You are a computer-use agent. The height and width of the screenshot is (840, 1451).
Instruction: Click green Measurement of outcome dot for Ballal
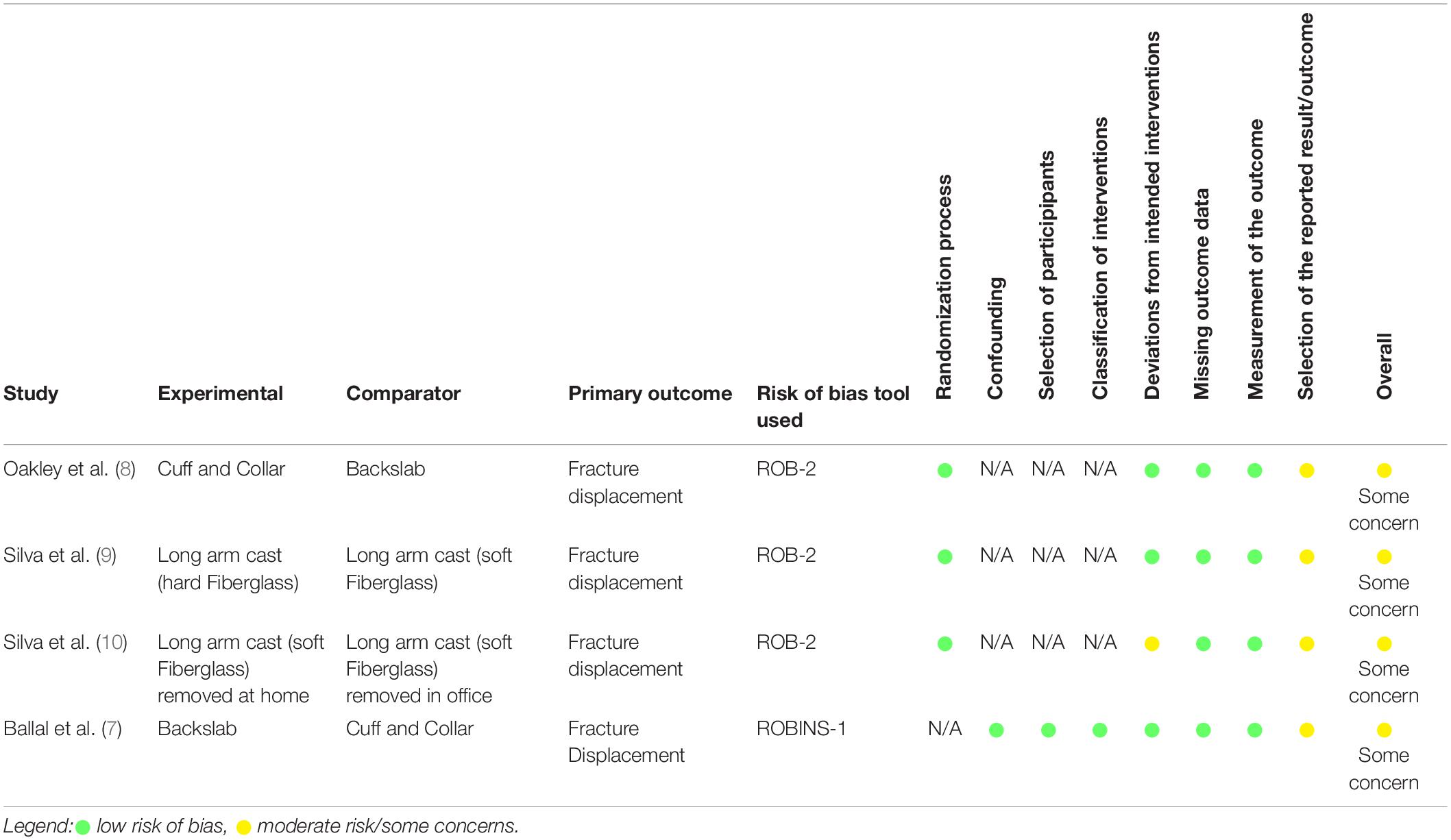coord(1255,730)
